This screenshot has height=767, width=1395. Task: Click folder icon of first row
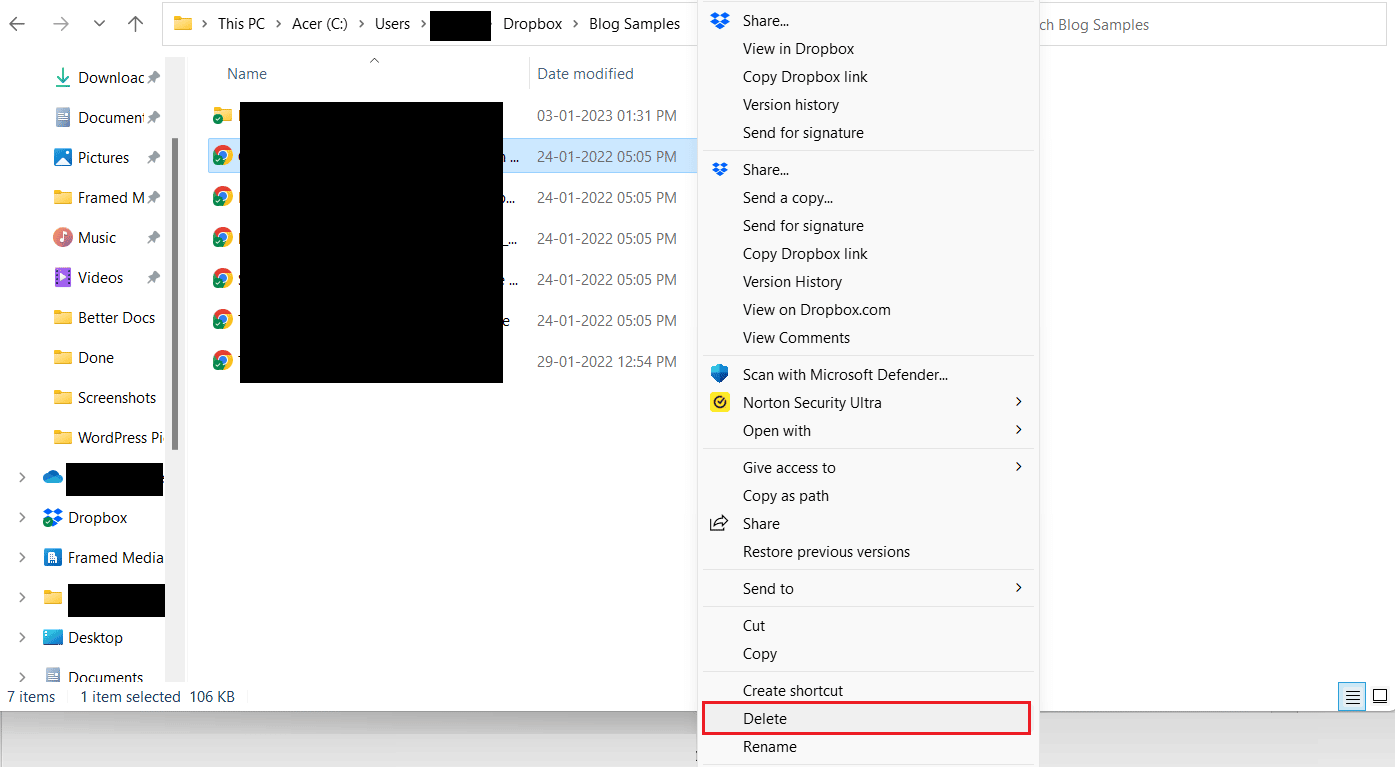222,116
